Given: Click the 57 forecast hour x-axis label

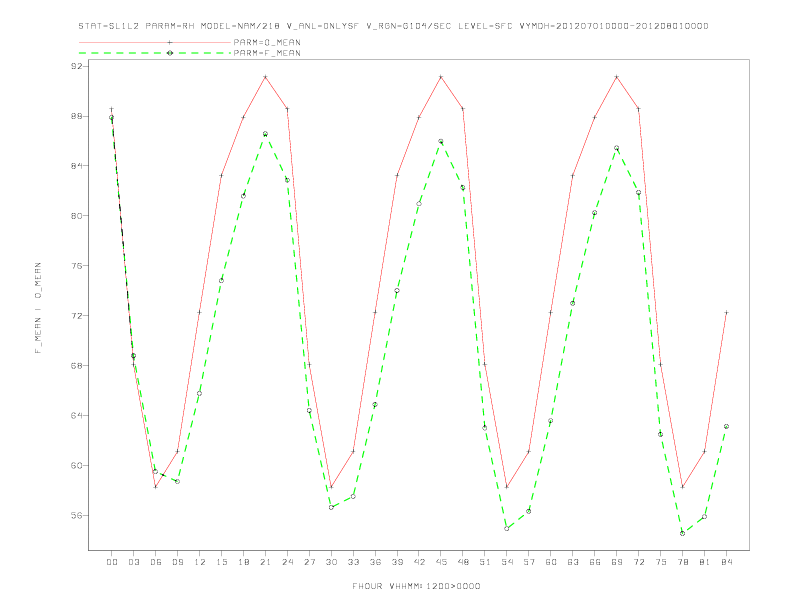Looking at the screenshot, I should [529, 562].
